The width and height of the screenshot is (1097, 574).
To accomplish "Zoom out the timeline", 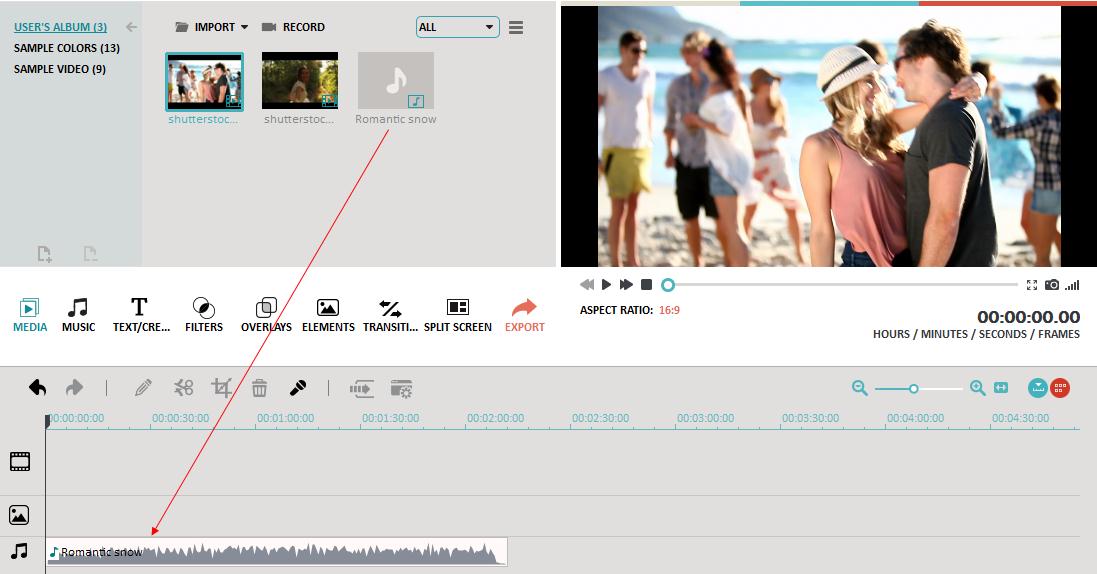I will tap(860, 388).
